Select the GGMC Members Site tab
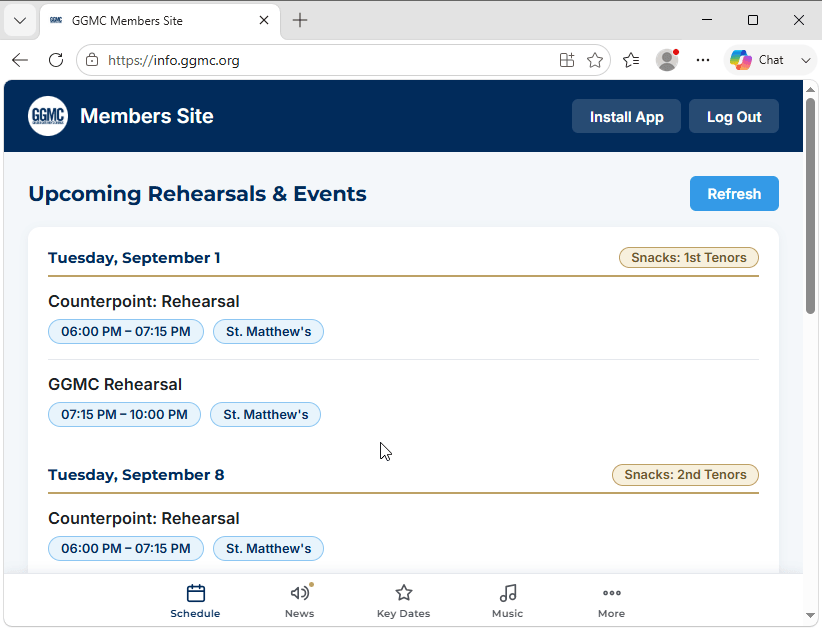This screenshot has height=630, width=822. point(160,21)
